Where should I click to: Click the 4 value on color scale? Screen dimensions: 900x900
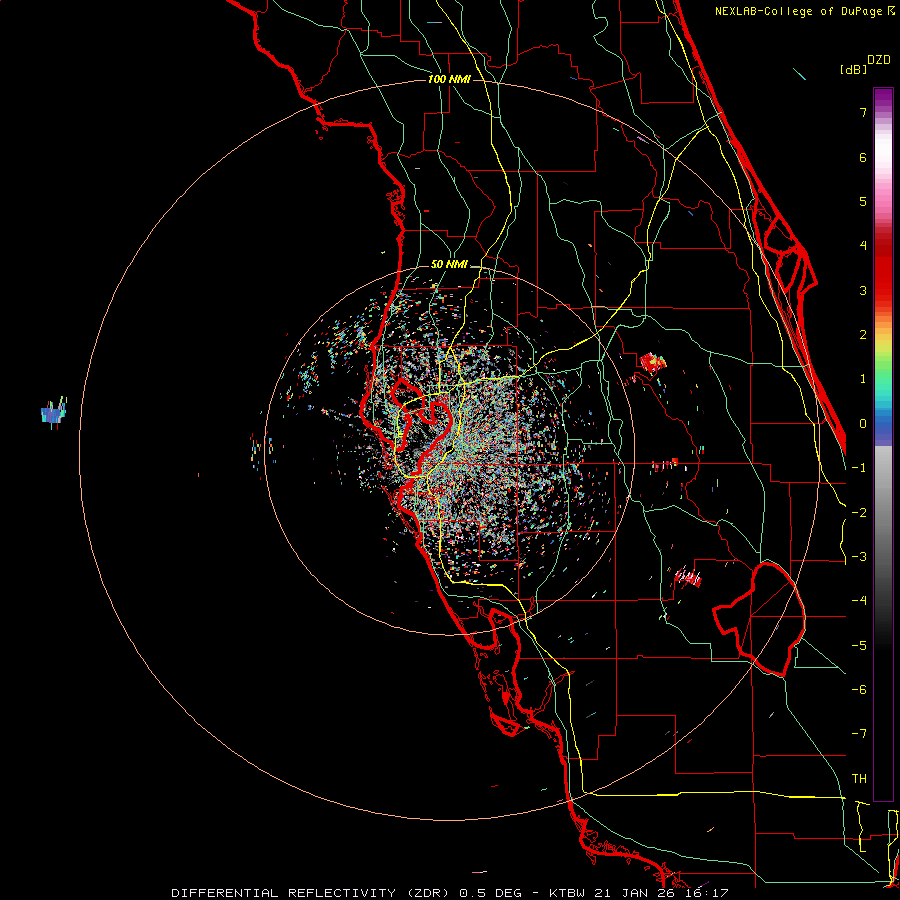pos(863,246)
